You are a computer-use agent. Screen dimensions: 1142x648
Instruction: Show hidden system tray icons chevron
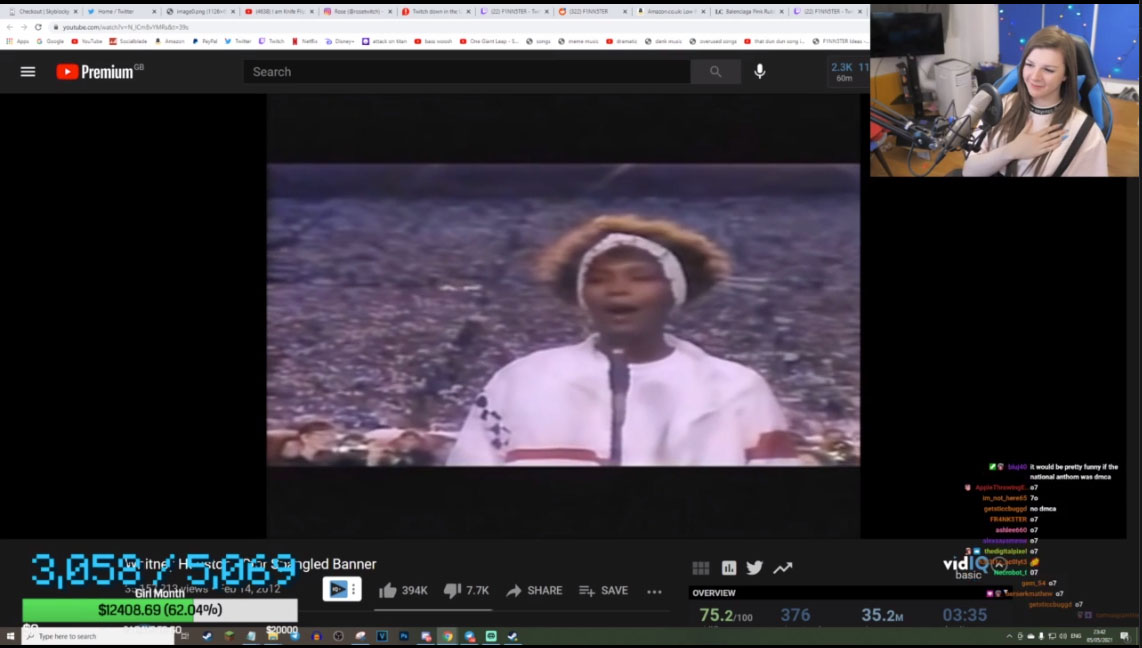pyautogui.click(x=1009, y=636)
